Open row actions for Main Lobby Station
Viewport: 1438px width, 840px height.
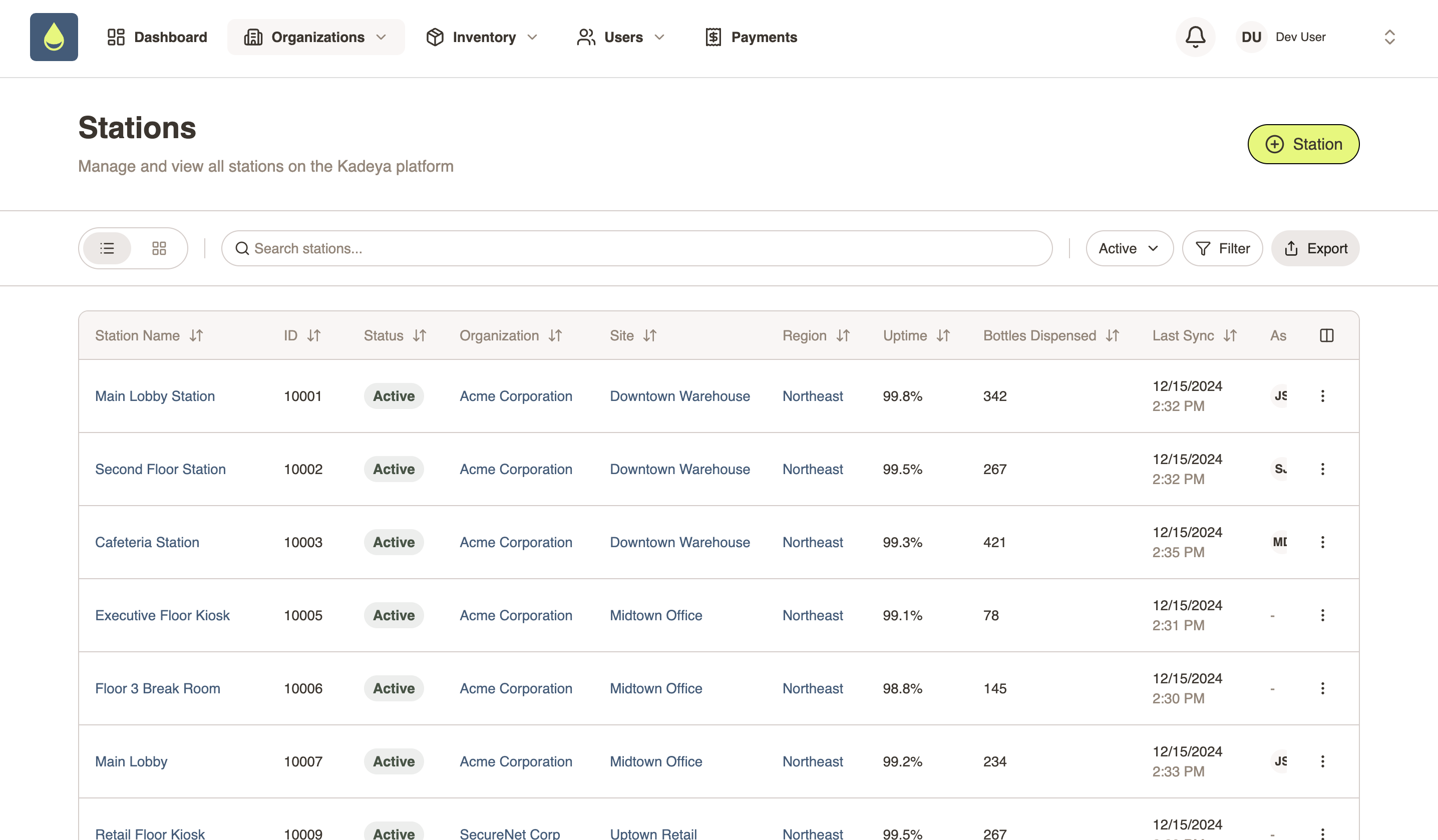[1323, 396]
